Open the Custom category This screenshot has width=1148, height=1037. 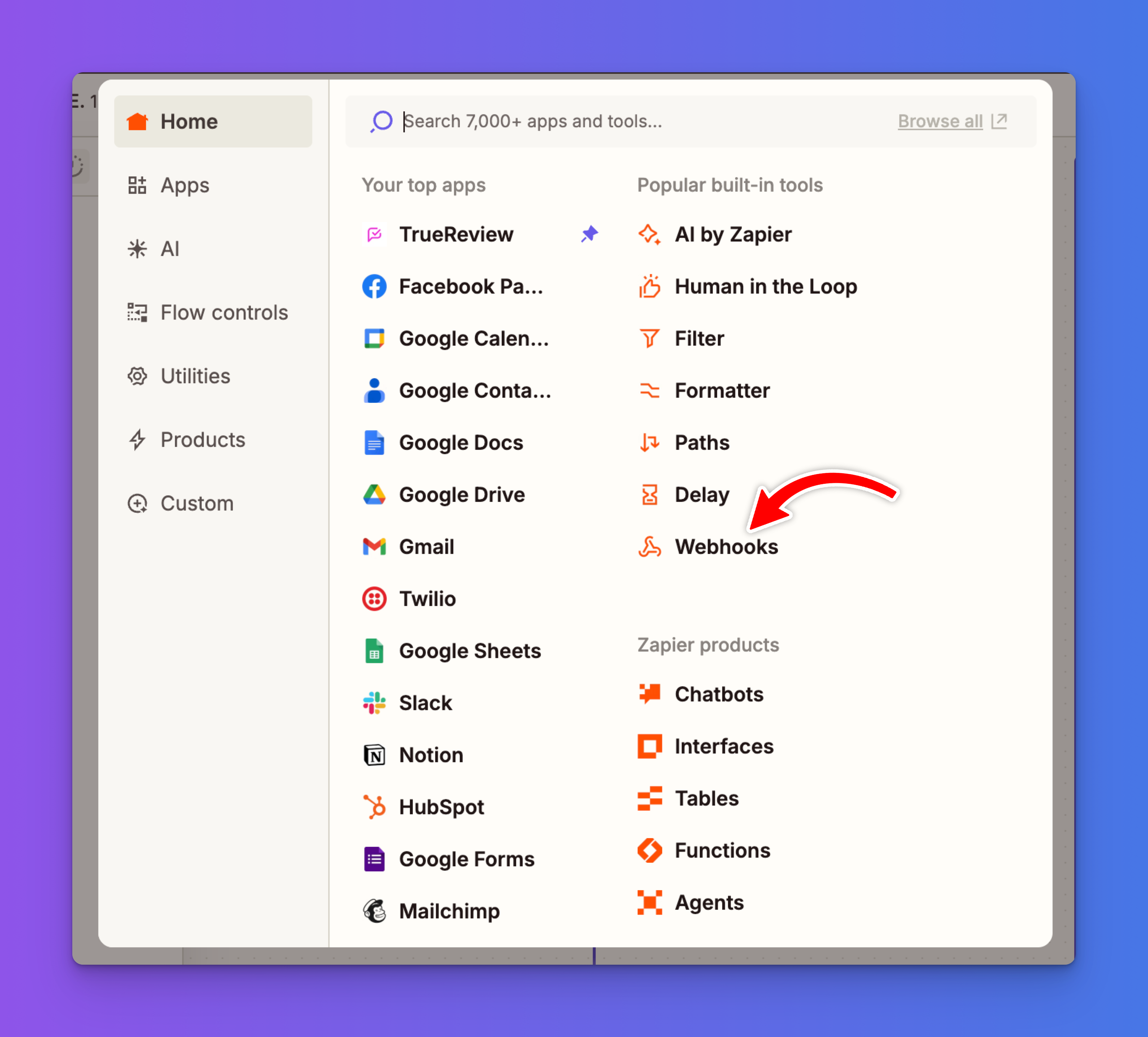(197, 504)
